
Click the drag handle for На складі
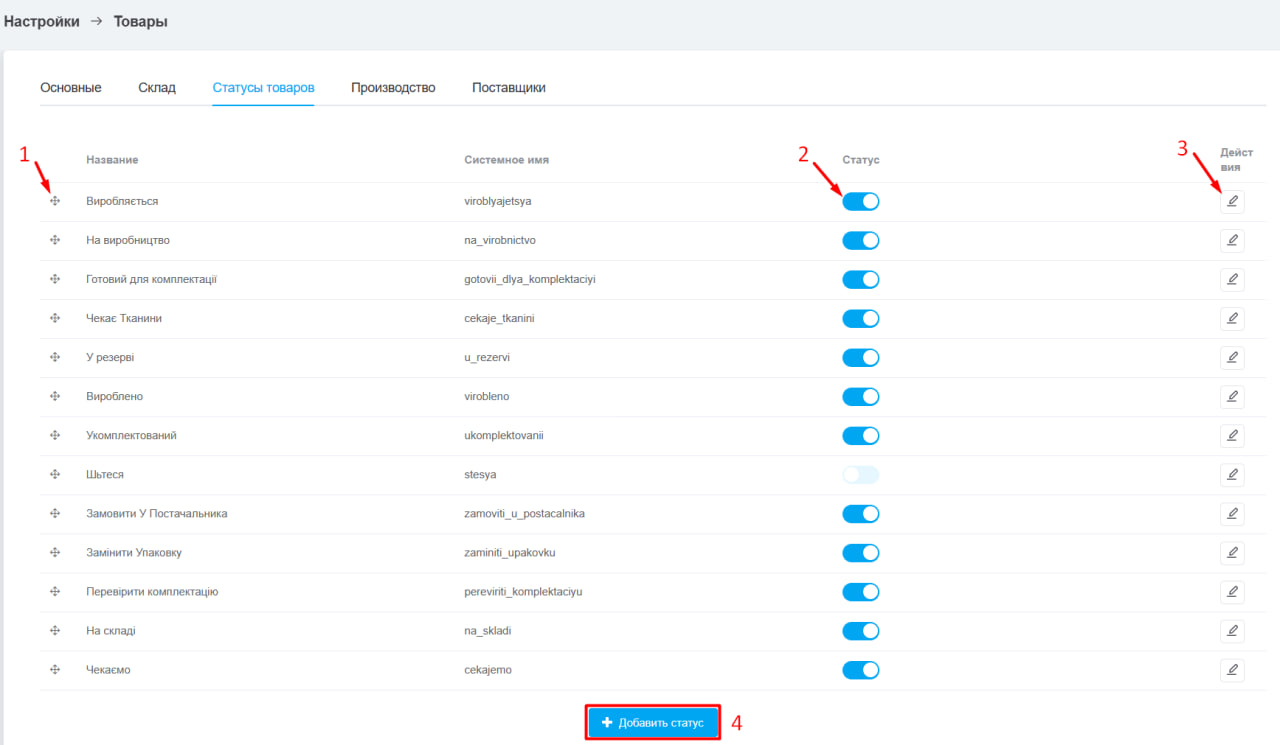coord(55,630)
